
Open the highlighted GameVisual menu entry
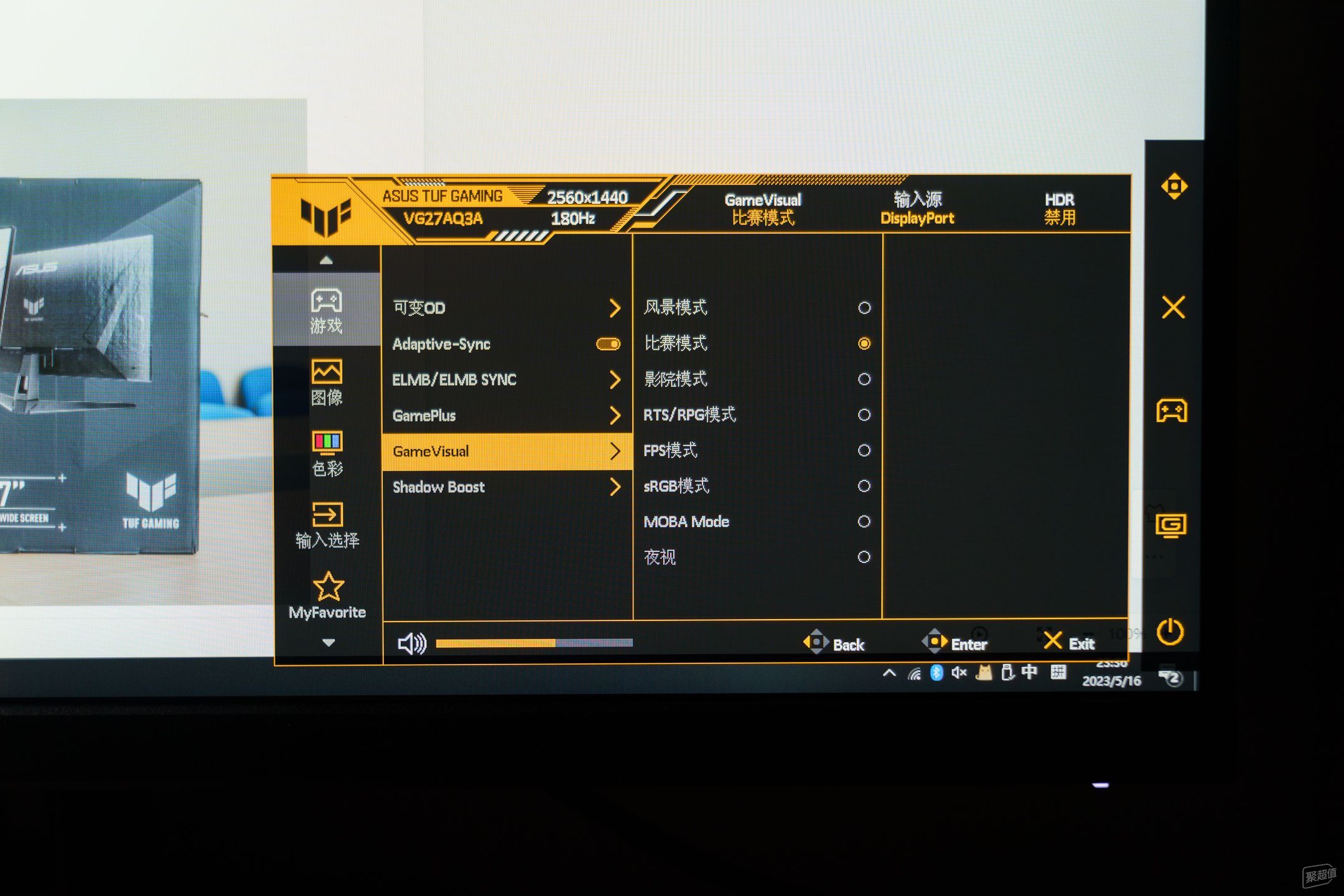coord(507,451)
